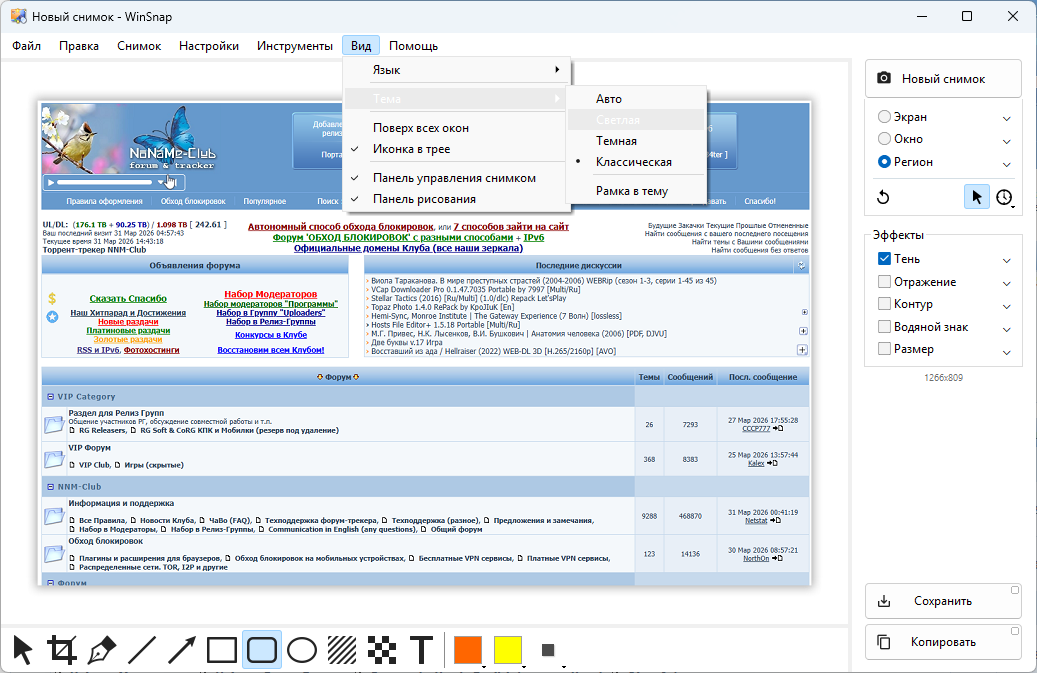This screenshot has height=673, width=1037.
Task: Enable the Водяной знак checkbox
Action: 884,327
